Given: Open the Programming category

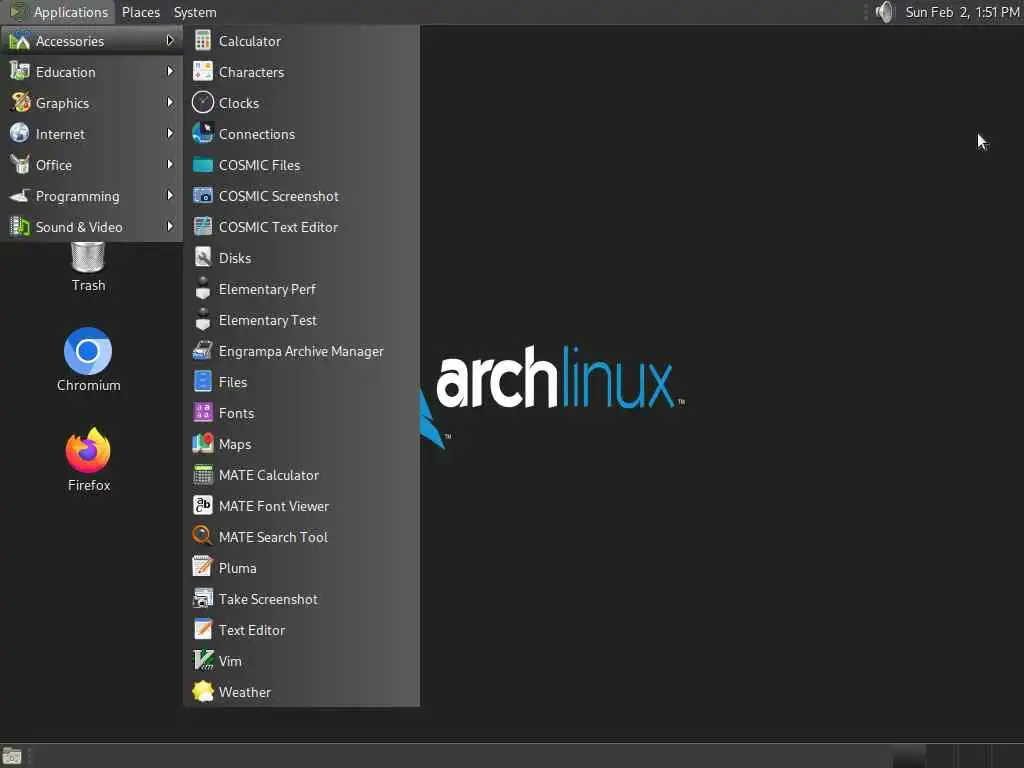Looking at the screenshot, I should tap(91, 195).
